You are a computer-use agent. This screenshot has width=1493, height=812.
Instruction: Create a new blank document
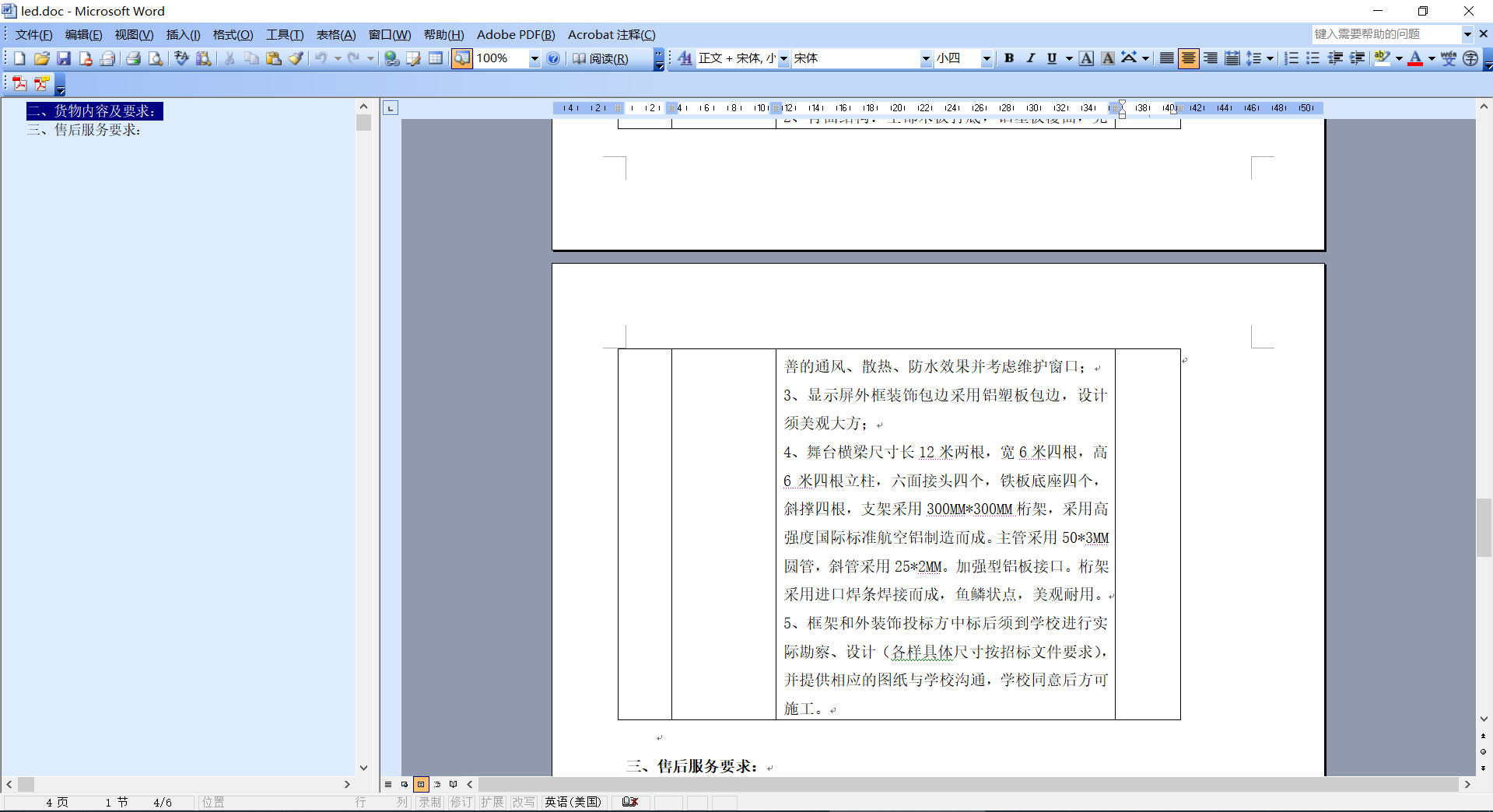tap(19, 58)
